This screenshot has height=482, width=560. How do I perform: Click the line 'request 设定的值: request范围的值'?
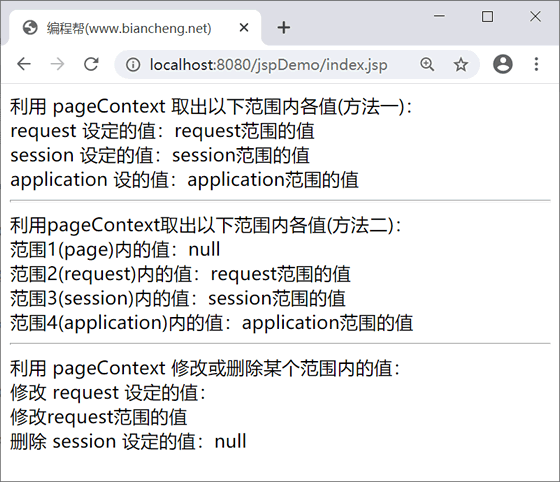162,131
